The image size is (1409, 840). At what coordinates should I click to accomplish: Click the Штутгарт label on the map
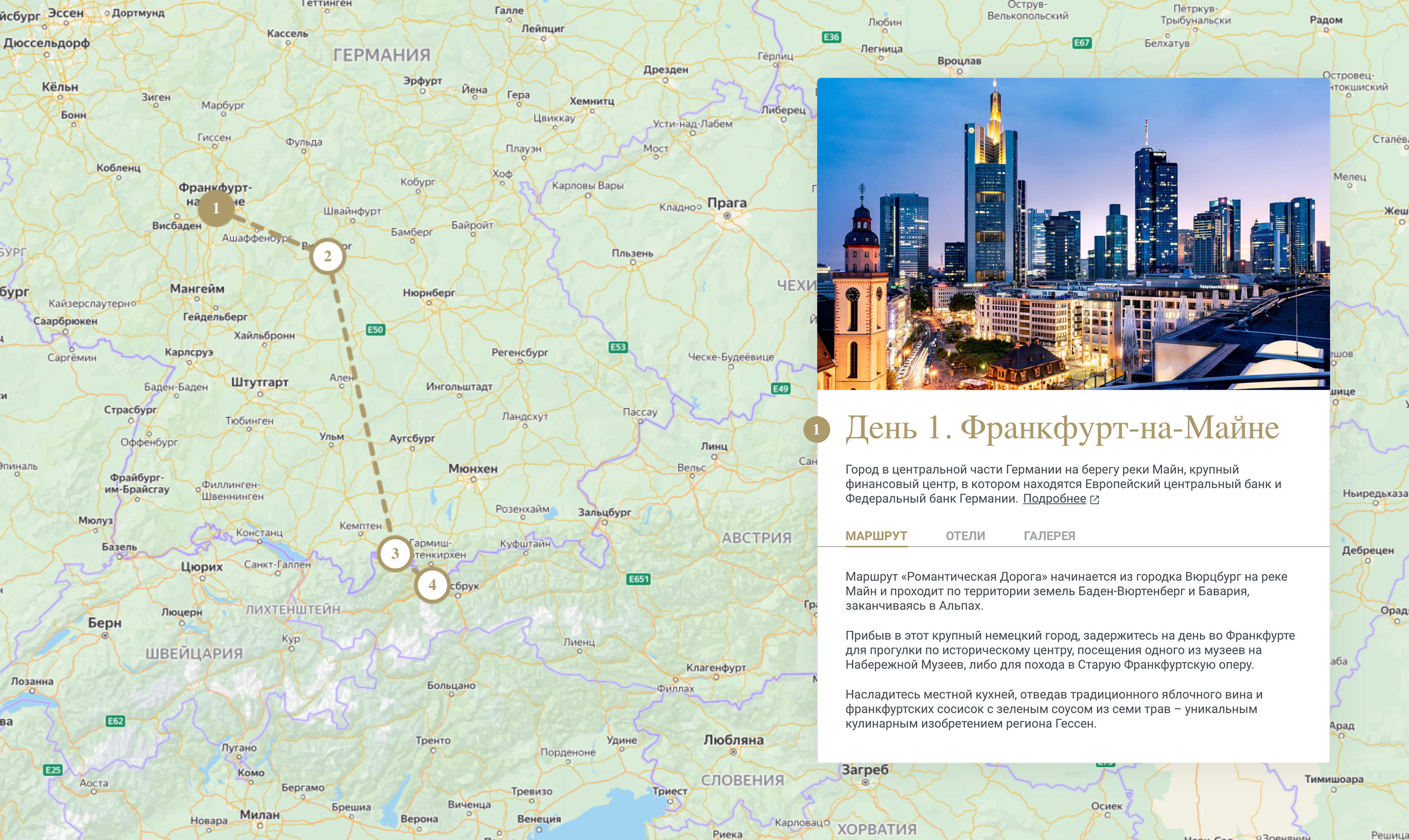[260, 382]
